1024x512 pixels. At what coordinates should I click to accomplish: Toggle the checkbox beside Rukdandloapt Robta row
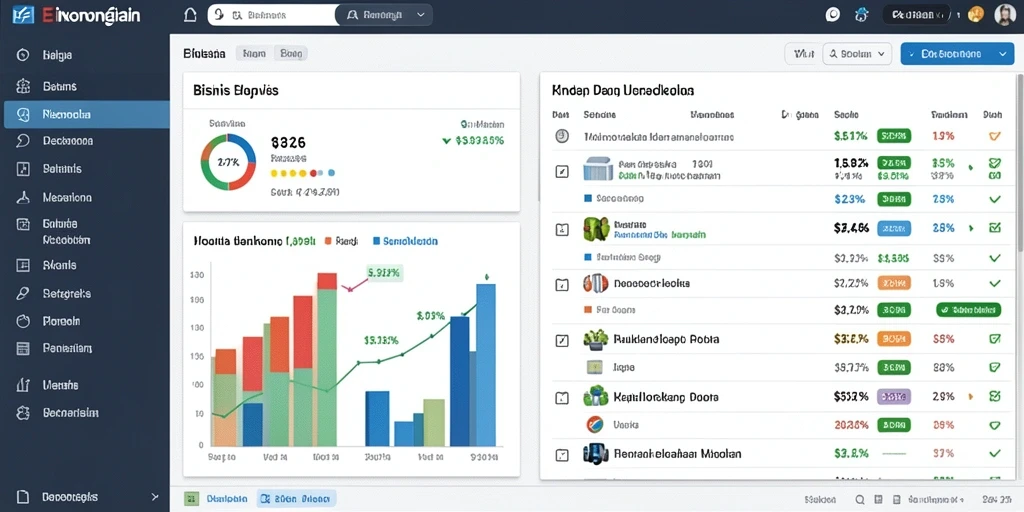point(562,340)
